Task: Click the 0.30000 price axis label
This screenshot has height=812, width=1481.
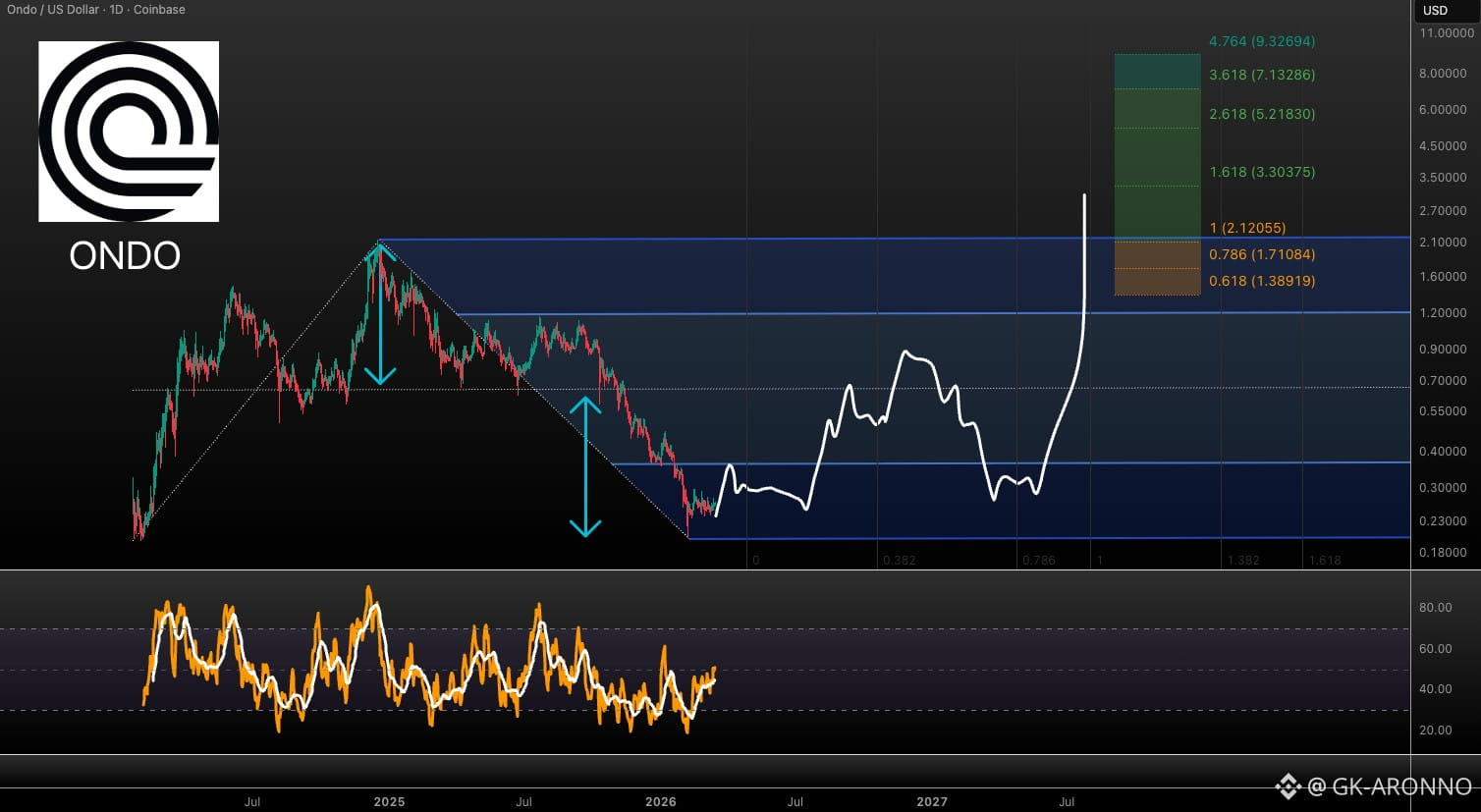Action: tap(1443, 488)
